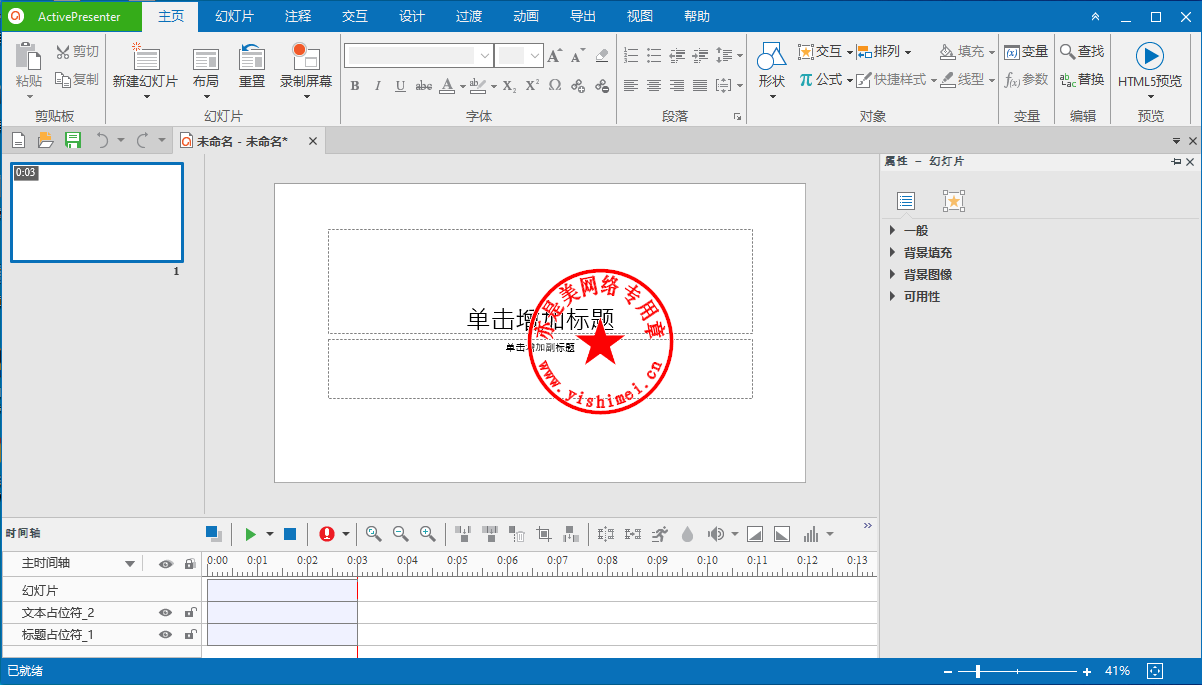This screenshot has width=1202, height=685.
Task: Click the 0:05 mark on timeline ruler
Action: click(457, 561)
